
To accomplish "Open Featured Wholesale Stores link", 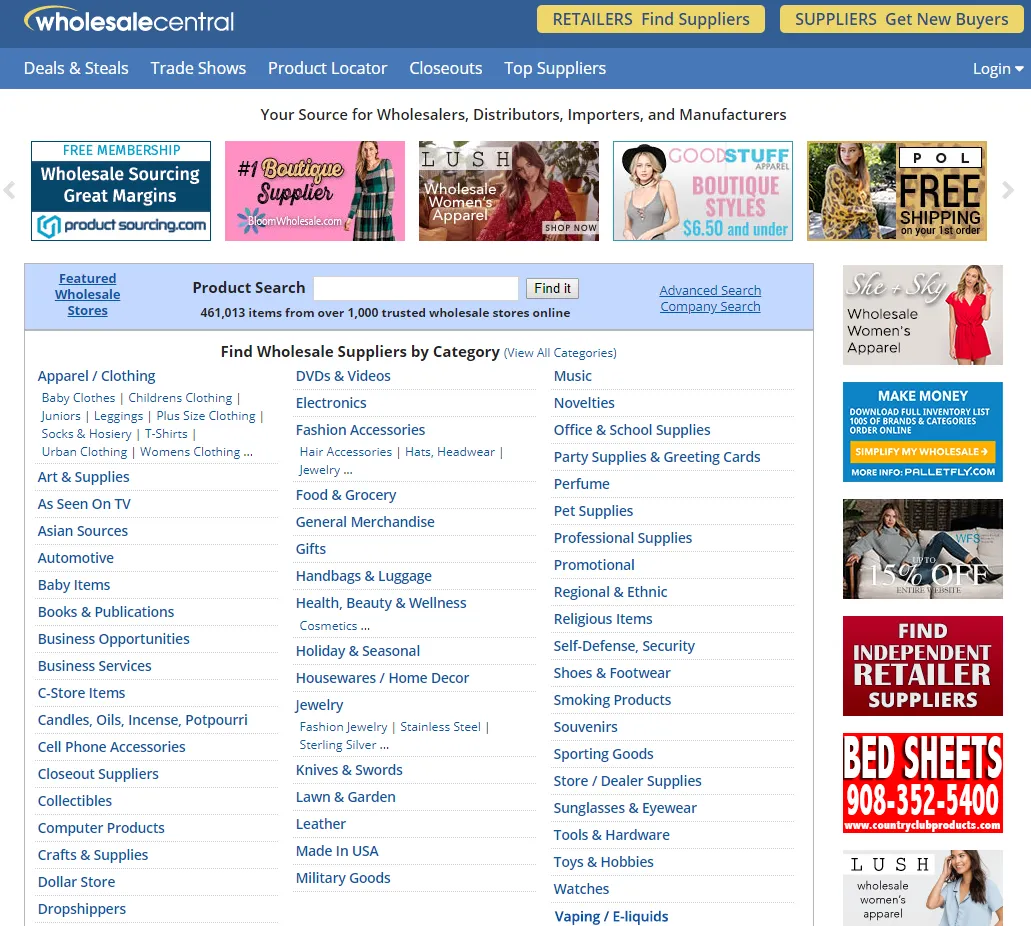I will point(87,295).
